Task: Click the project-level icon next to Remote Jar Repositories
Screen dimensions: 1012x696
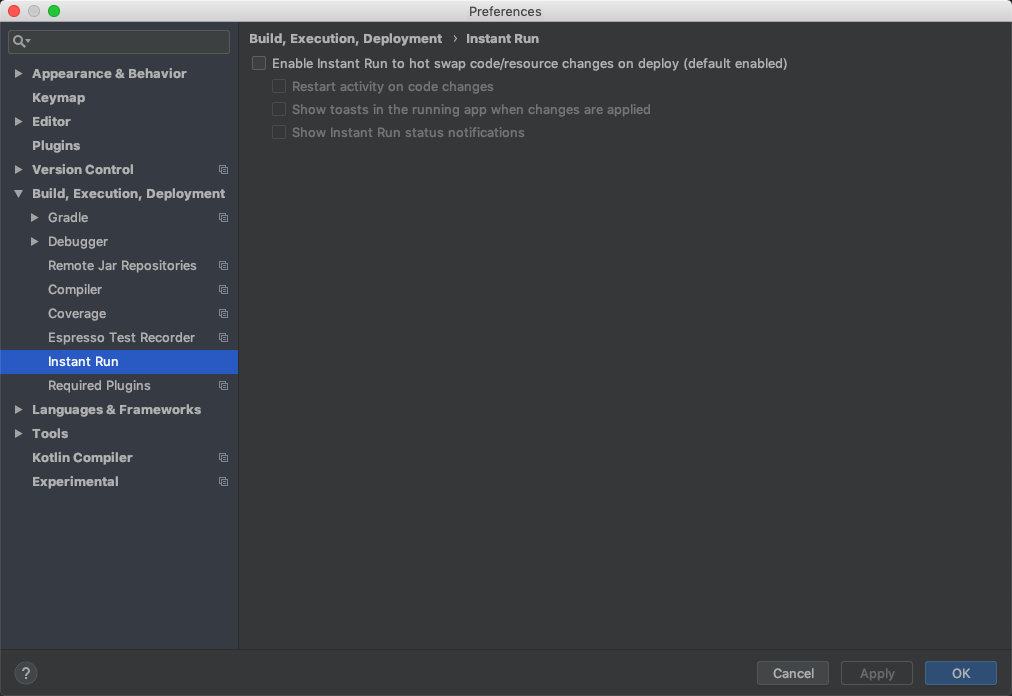Action: [223, 265]
